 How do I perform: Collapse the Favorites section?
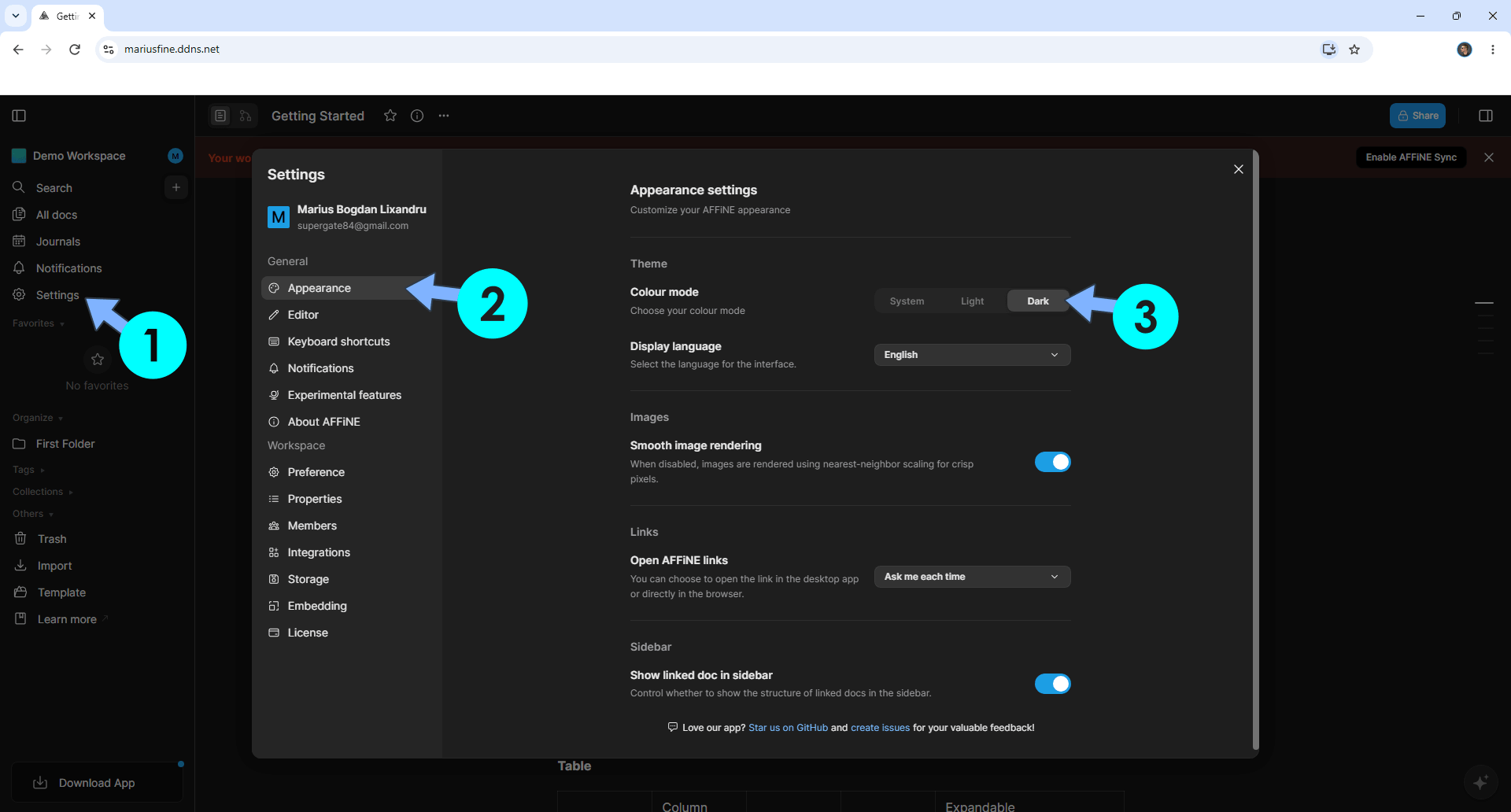coord(39,323)
